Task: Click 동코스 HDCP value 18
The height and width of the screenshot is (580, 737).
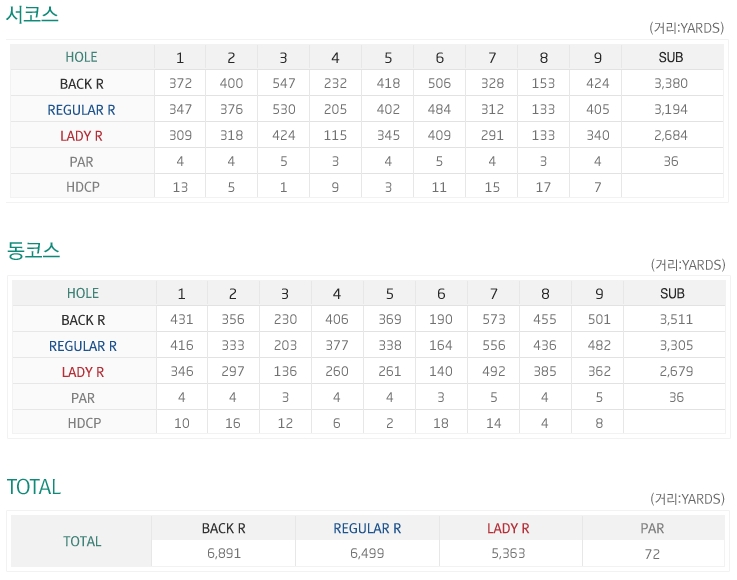Action: 441,423
